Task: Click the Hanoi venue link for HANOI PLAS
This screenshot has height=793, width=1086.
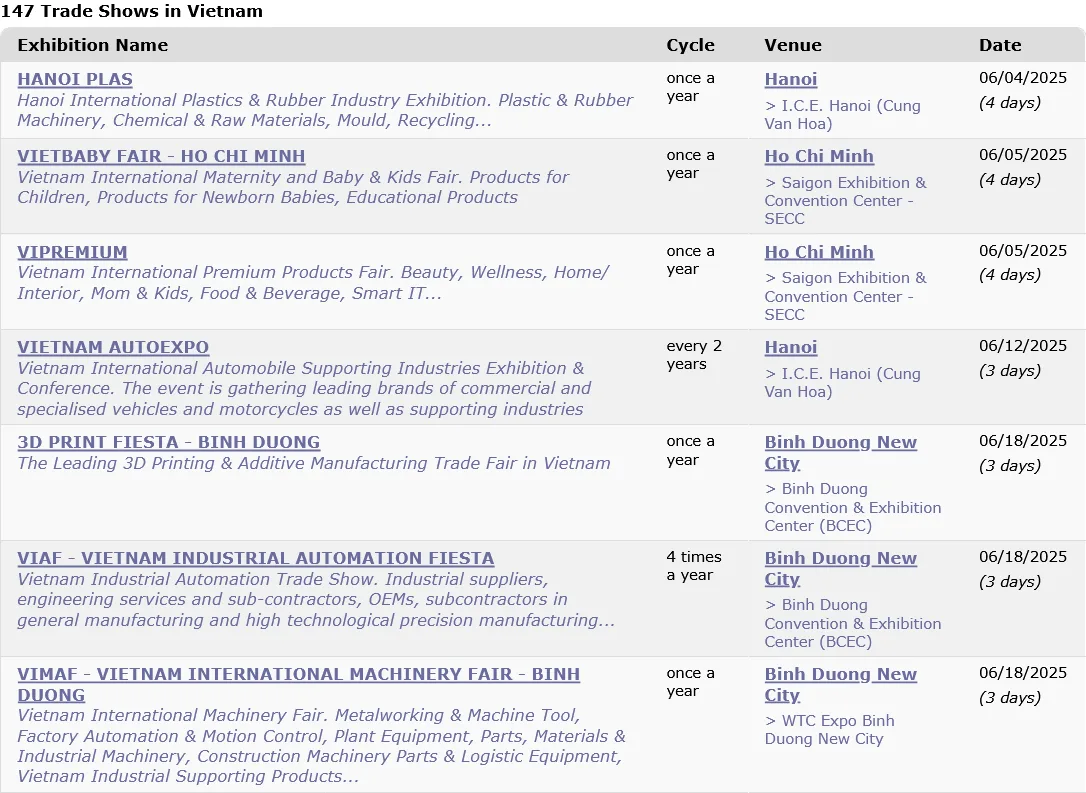Action: [x=790, y=80]
